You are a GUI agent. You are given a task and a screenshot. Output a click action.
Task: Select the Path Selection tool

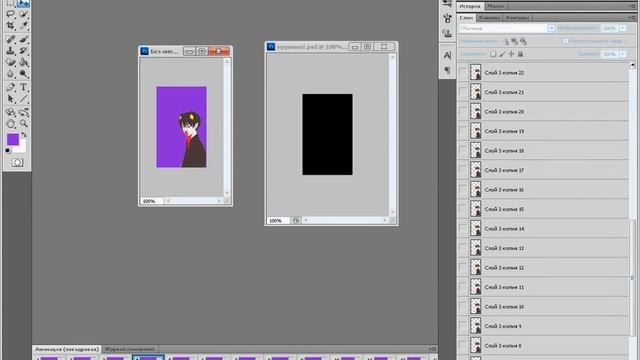(x=11, y=99)
